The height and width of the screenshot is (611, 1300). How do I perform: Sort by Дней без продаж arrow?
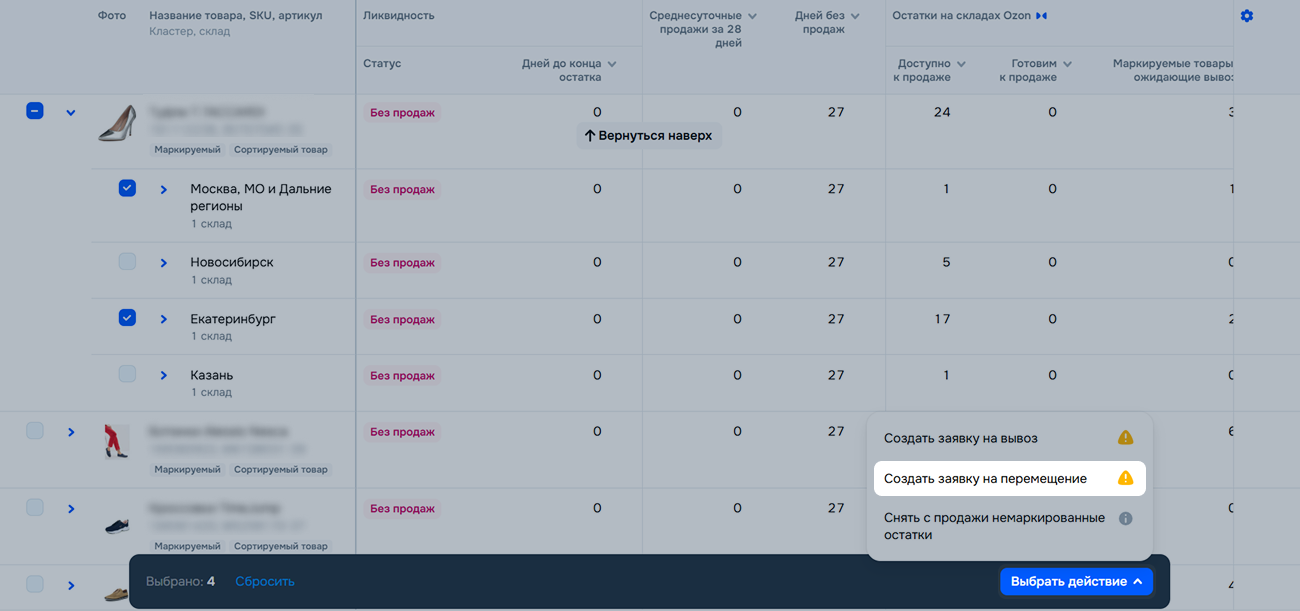pos(854,16)
